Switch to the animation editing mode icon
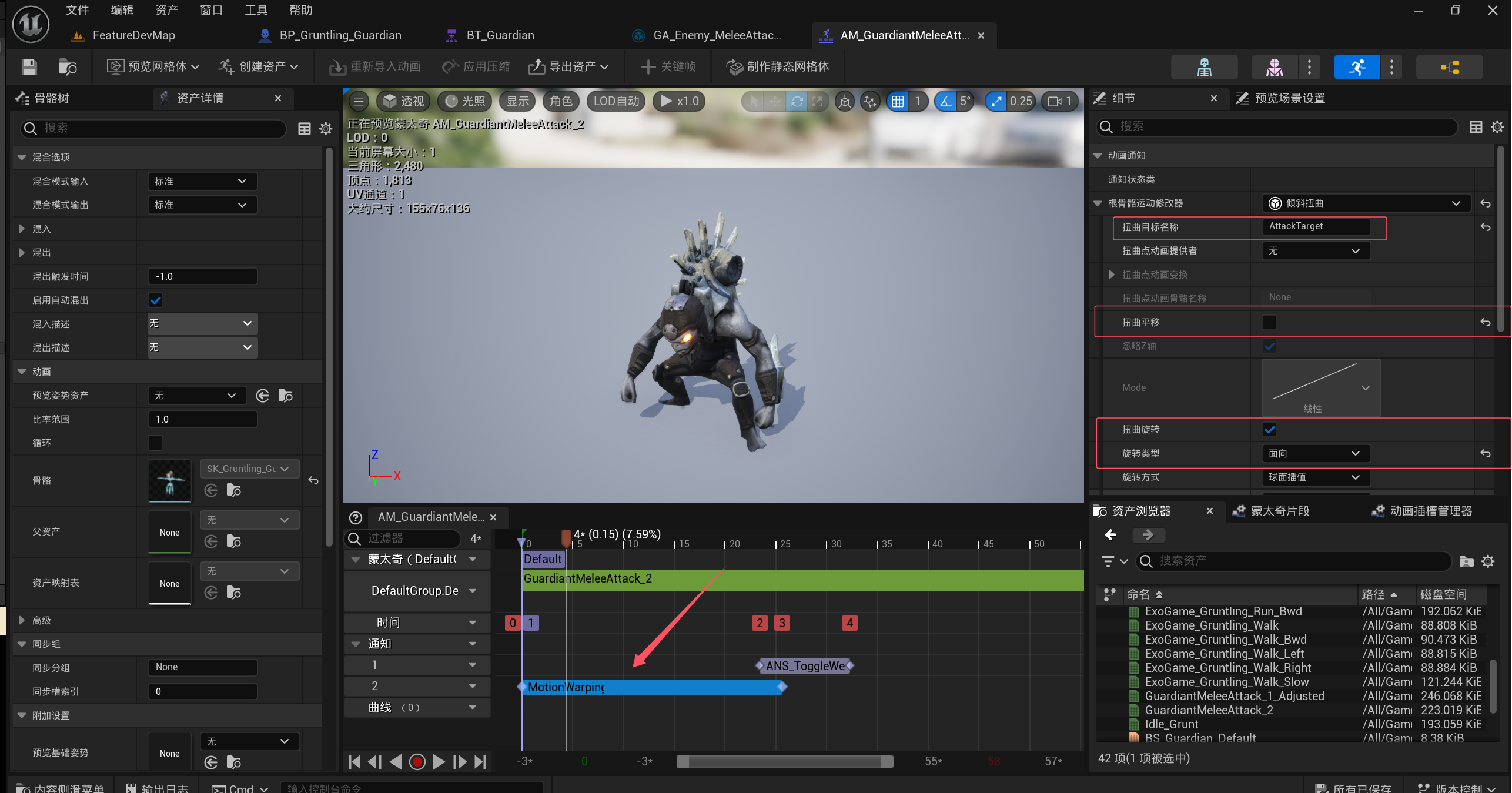This screenshot has height=793, width=1512. tap(1357, 67)
